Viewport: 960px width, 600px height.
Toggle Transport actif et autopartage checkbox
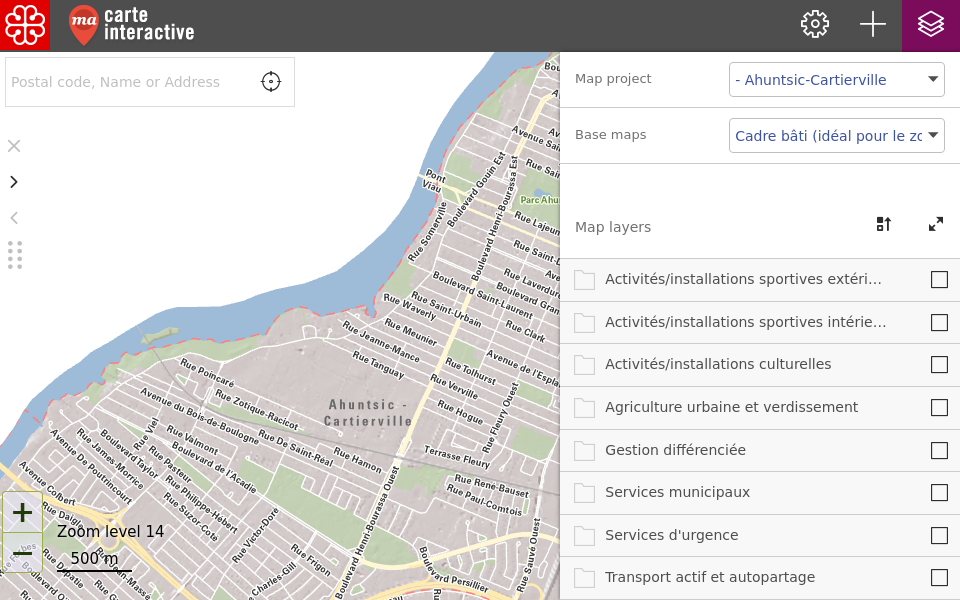(939, 578)
